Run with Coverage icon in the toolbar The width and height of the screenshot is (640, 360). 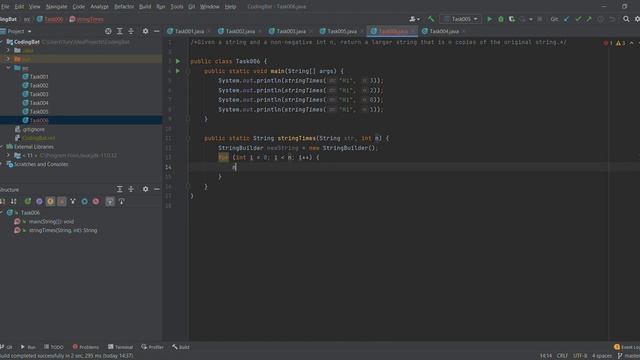(x=511, y=19)
